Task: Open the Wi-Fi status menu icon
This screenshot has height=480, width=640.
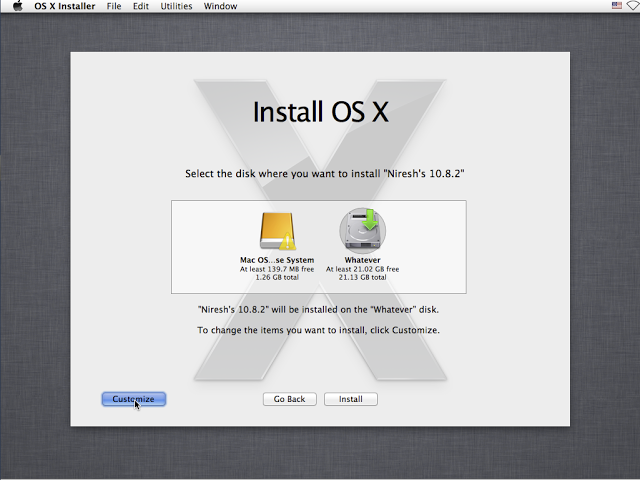Action: (x=632, y=6)
